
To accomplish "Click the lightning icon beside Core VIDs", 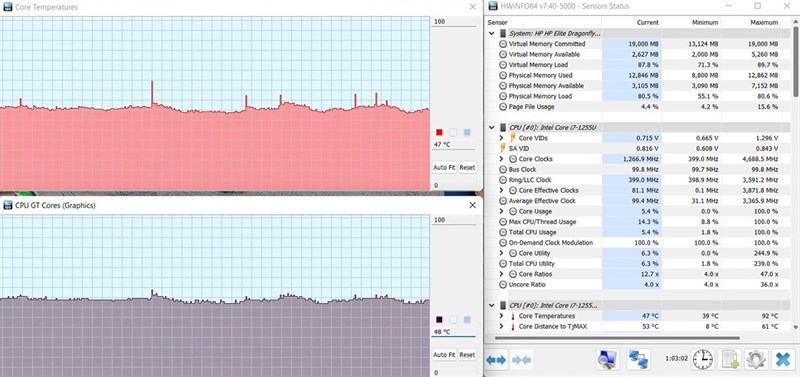I will [x=513, y=138].
